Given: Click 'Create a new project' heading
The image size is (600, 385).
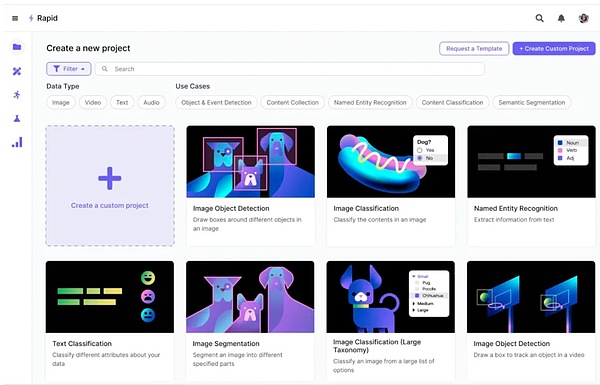Looking at the screenshot, I should pos(88,48).
